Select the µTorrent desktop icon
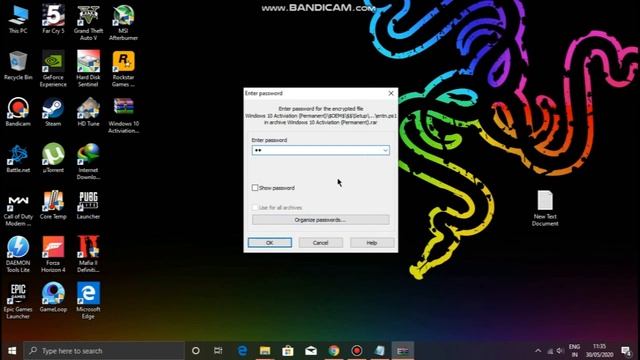The image size is (640, 360). pyautogui.click(x=53, y=159)
